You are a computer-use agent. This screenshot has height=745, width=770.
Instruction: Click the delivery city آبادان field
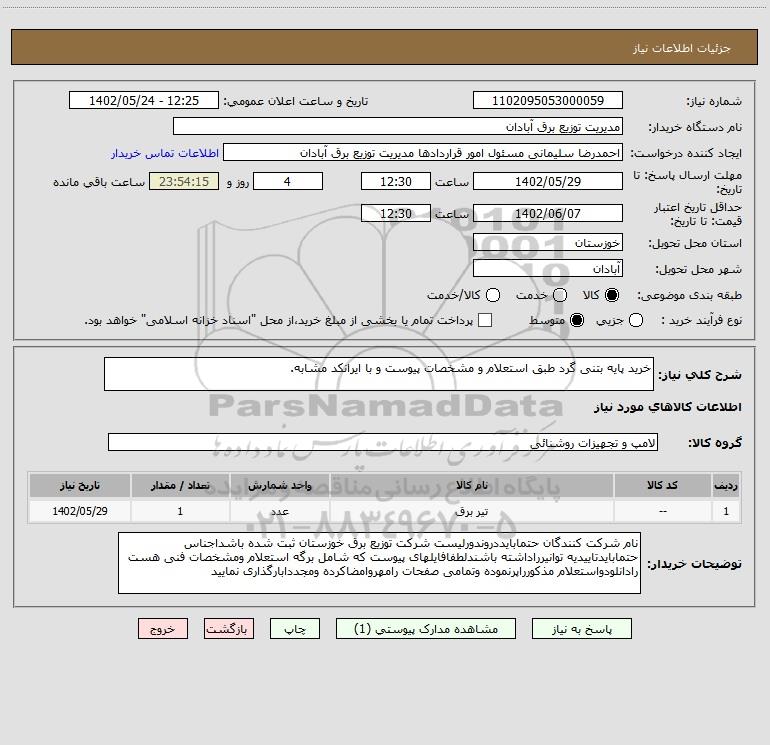(548, 268)
